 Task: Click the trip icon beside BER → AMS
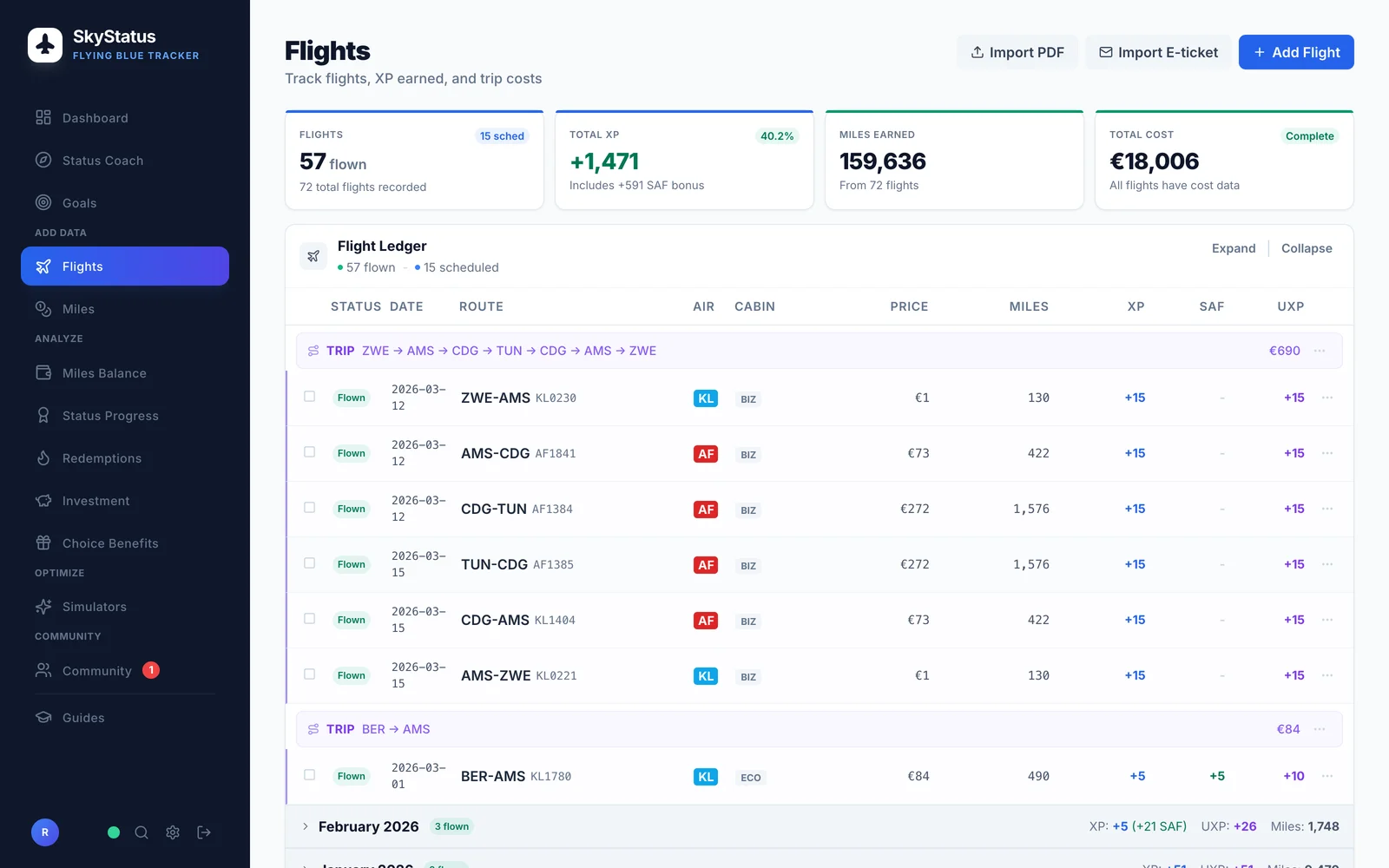313,729
